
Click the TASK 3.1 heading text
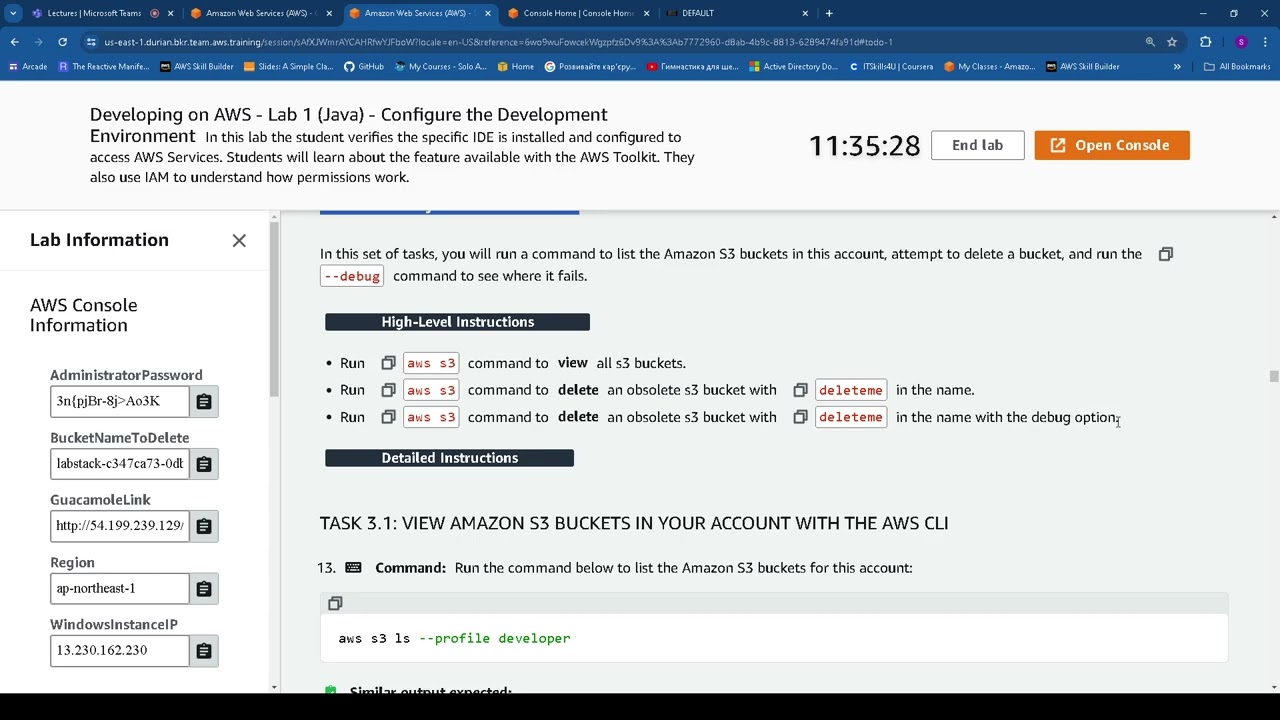coord(634,523)
